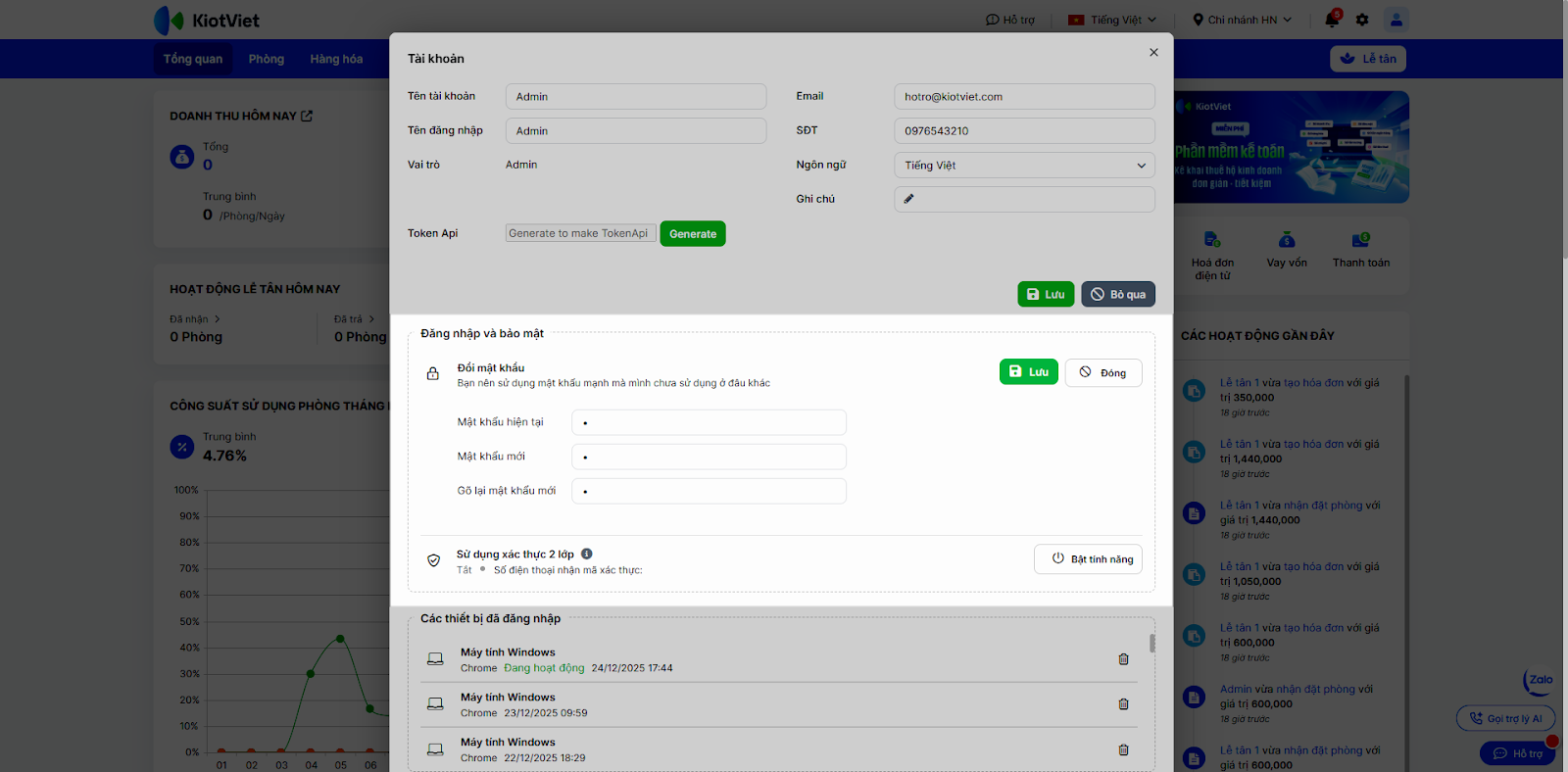Switch to the Tổng quan tab
Screen dimensions: 1568x772
click(x=193, y=59)
